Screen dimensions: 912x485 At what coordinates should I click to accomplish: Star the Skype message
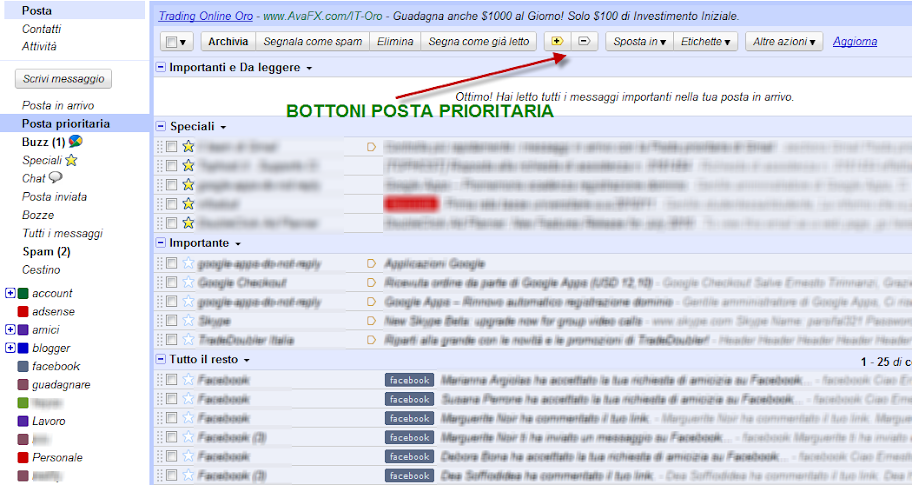pos(188,320)
